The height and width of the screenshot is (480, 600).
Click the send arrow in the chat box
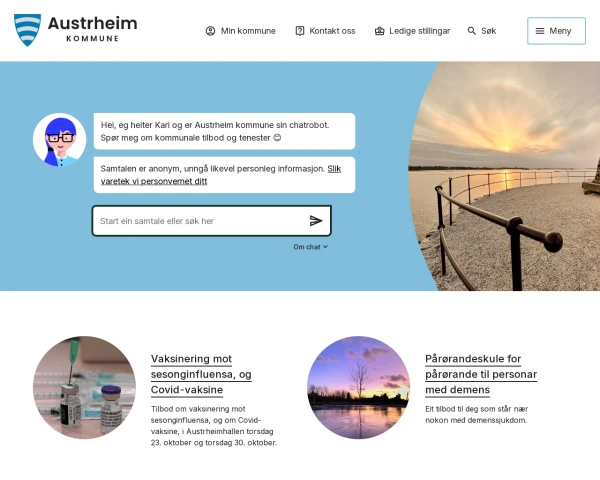click(x=316, y=220)
